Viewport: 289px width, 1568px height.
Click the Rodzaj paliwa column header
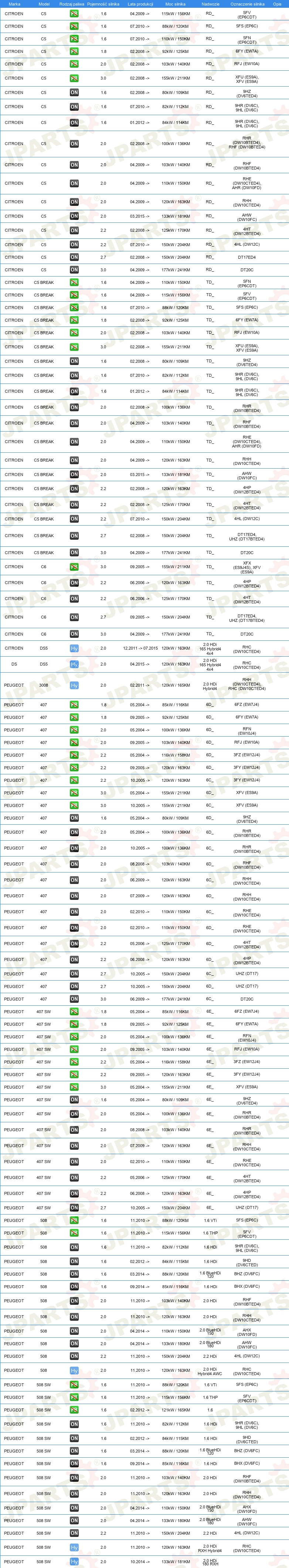(72, 4)
